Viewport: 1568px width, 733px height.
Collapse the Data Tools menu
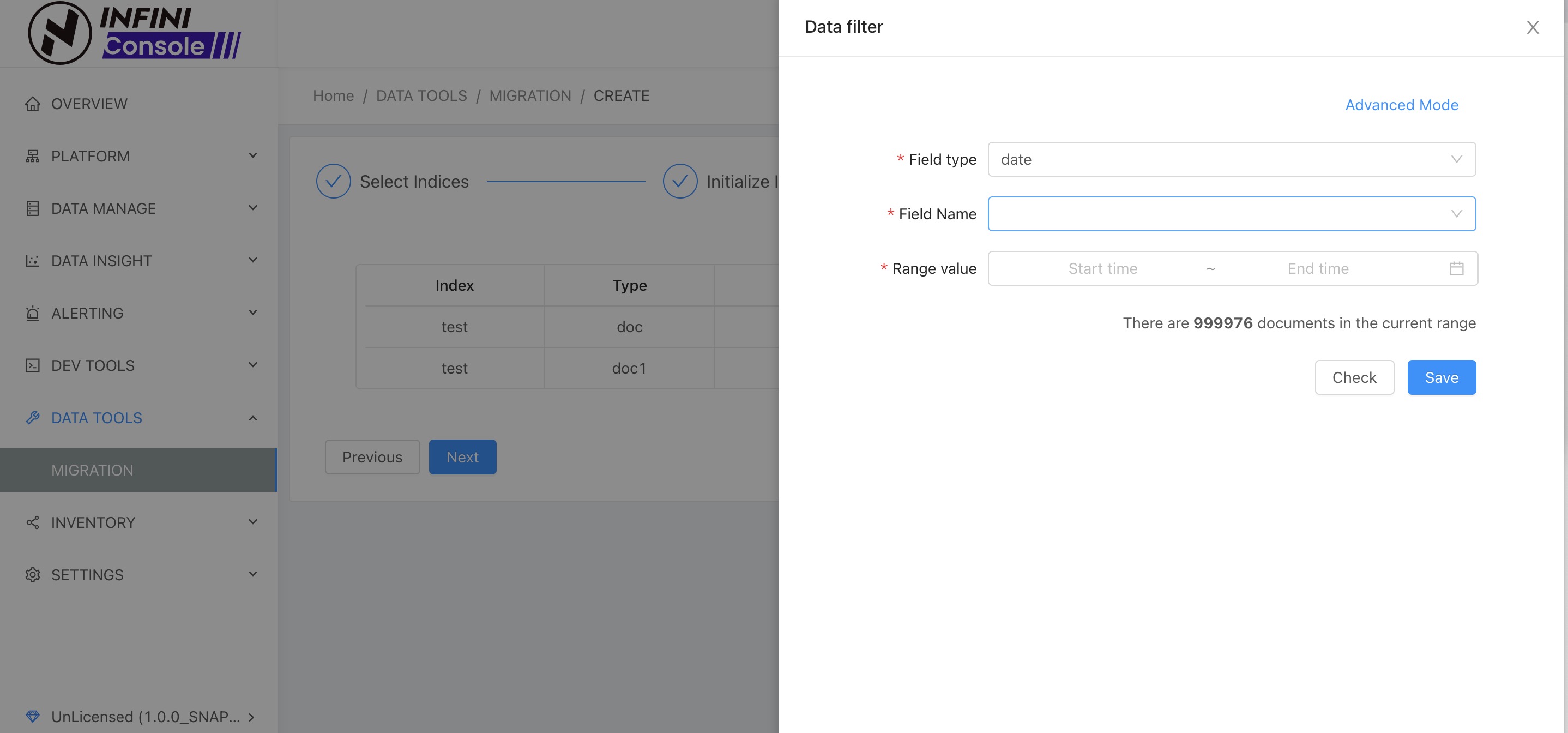point(139,418)
